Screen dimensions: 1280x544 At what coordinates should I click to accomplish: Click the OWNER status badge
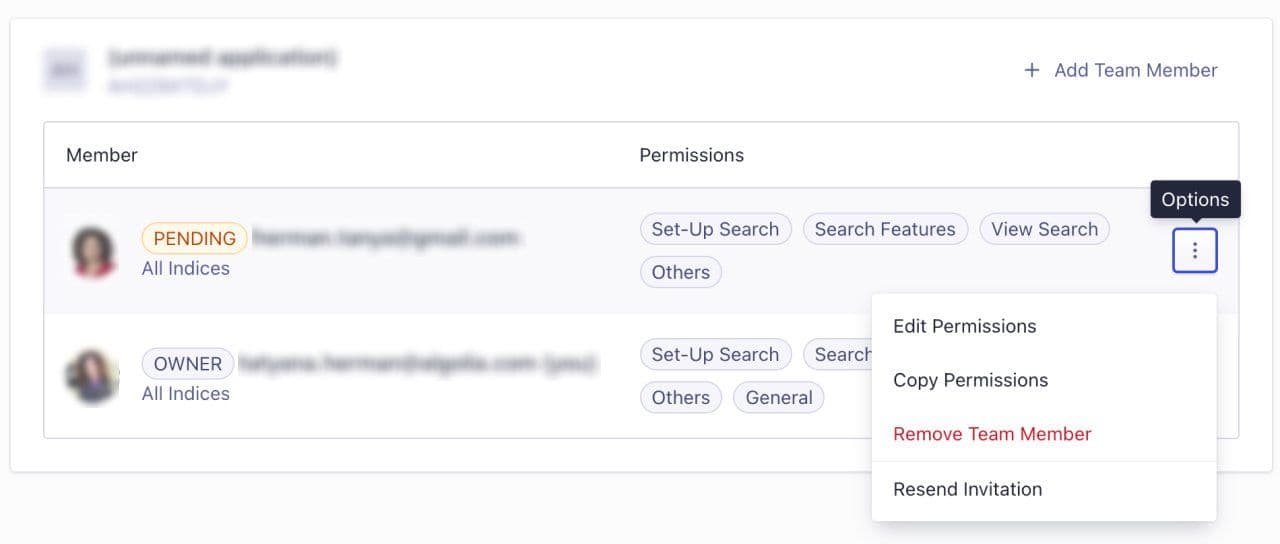(x=188, y=363)
